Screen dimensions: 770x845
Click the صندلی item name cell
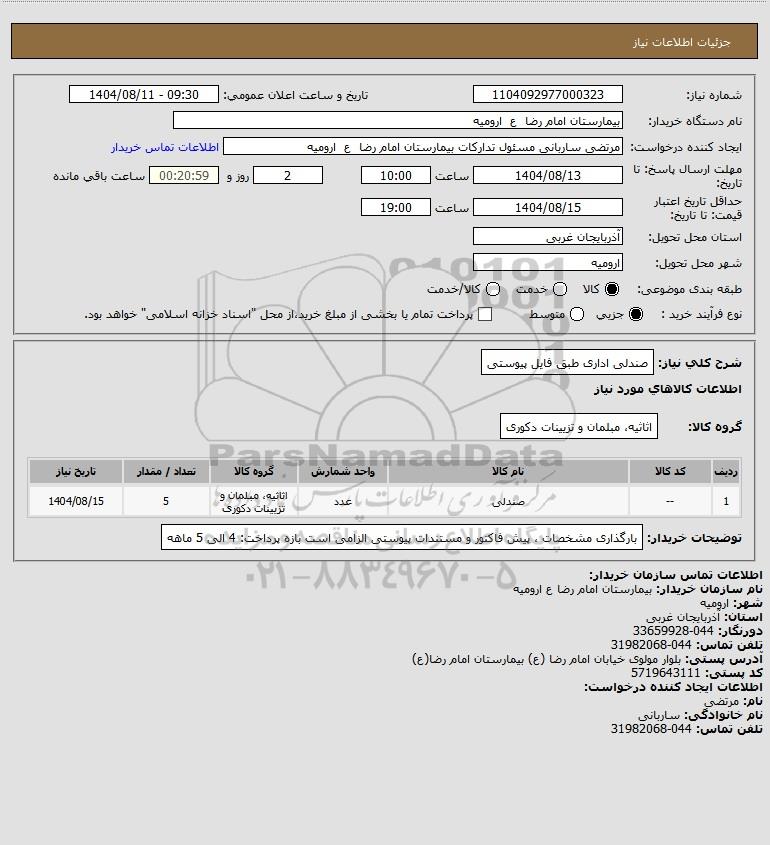[x=508, y=501]
